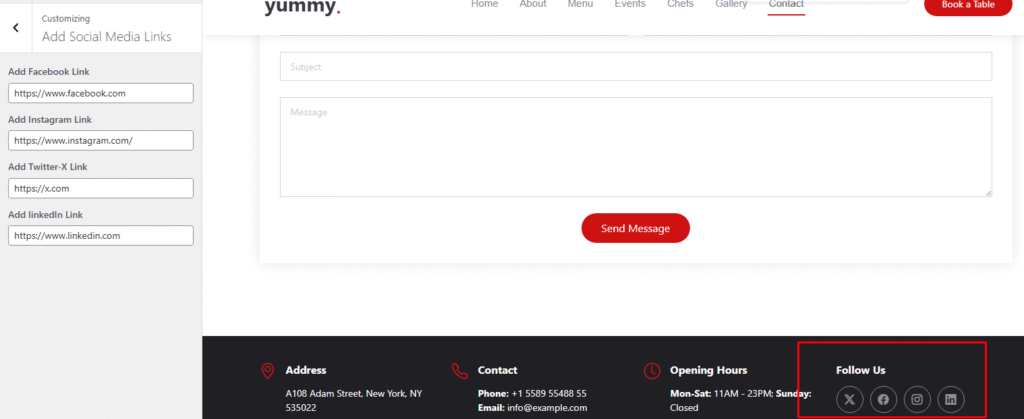Focus the Add Instagram Link field
1024x419 pixels.
(x=101, y=140)
